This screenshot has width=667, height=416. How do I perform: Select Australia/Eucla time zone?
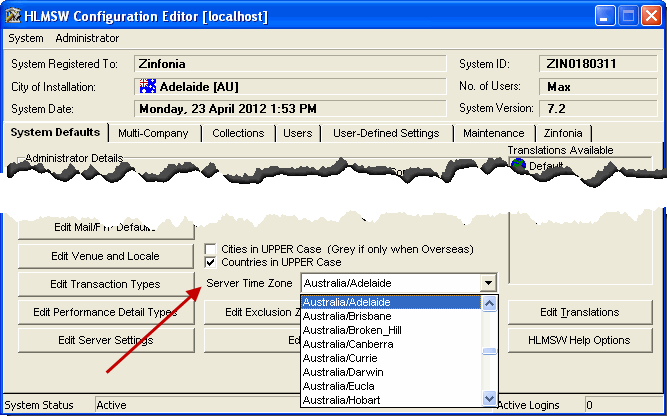(391, 386)
